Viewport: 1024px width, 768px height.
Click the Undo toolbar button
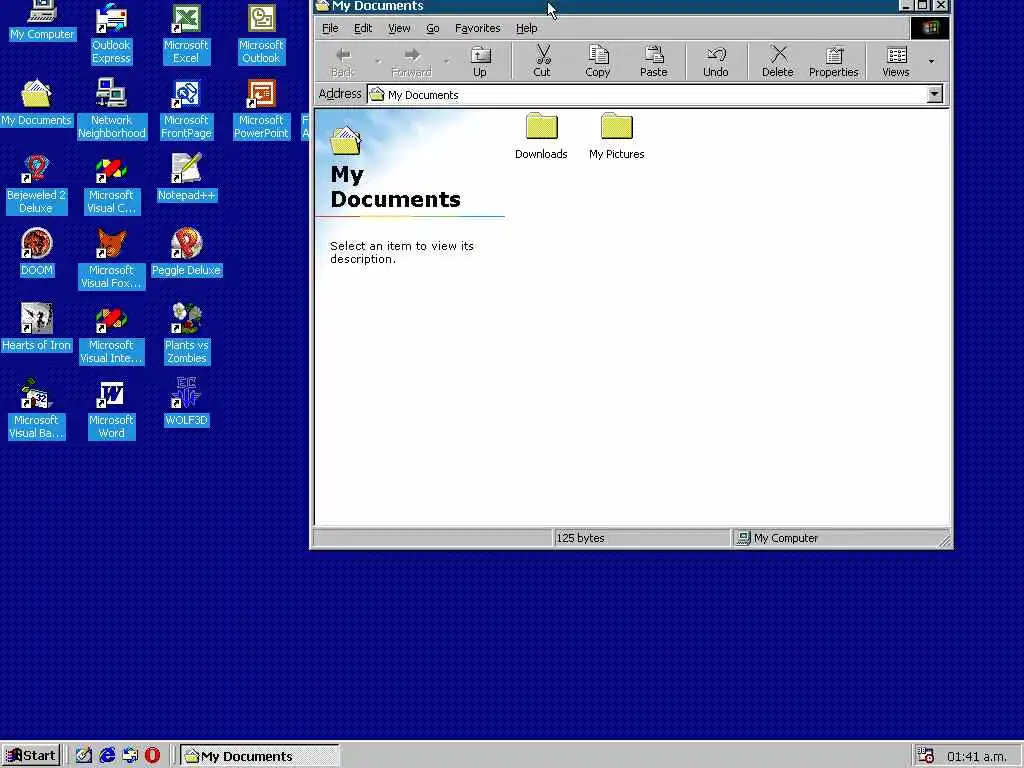coord(716,62)
